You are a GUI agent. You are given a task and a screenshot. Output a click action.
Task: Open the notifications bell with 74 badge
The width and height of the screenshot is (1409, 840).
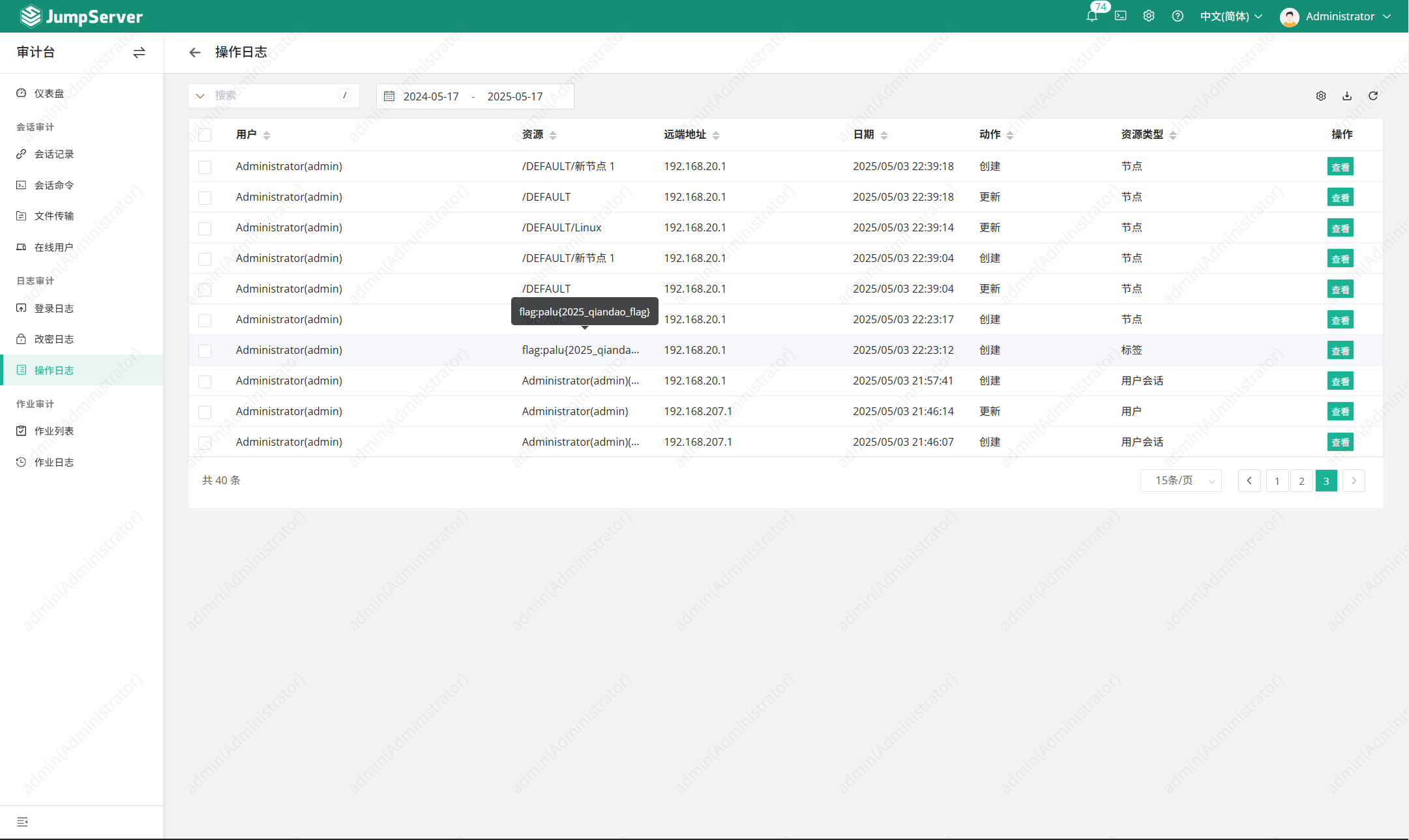1092,16
